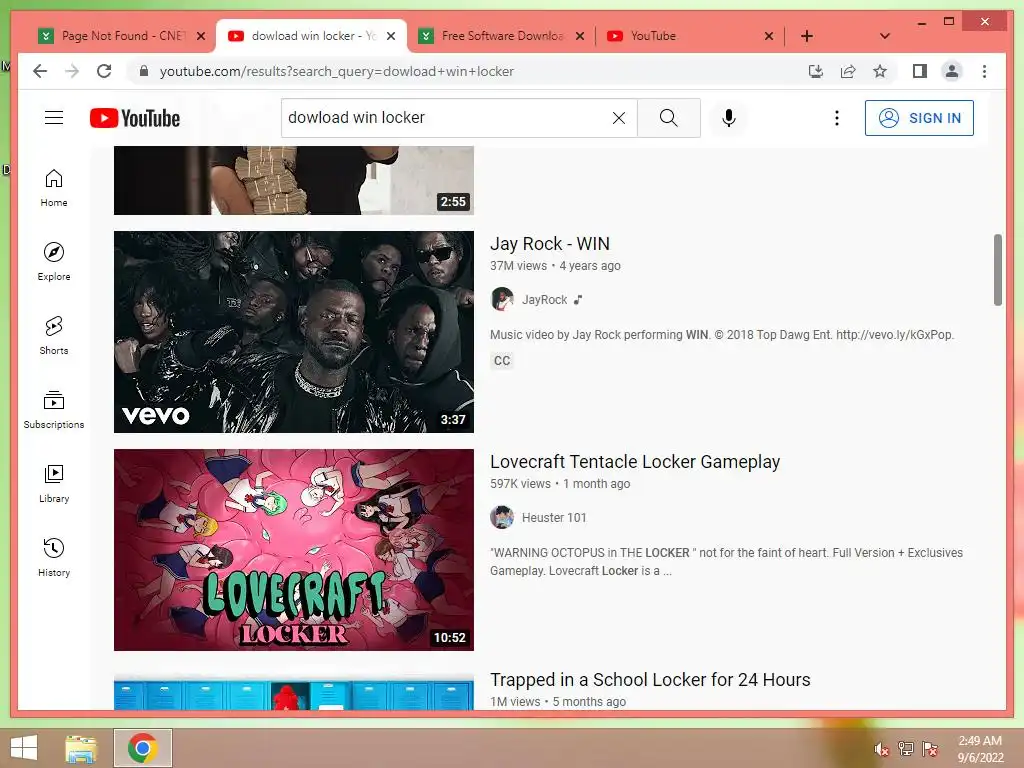Click the '597K views' text
1024x768 pixels.
point(520,484)
